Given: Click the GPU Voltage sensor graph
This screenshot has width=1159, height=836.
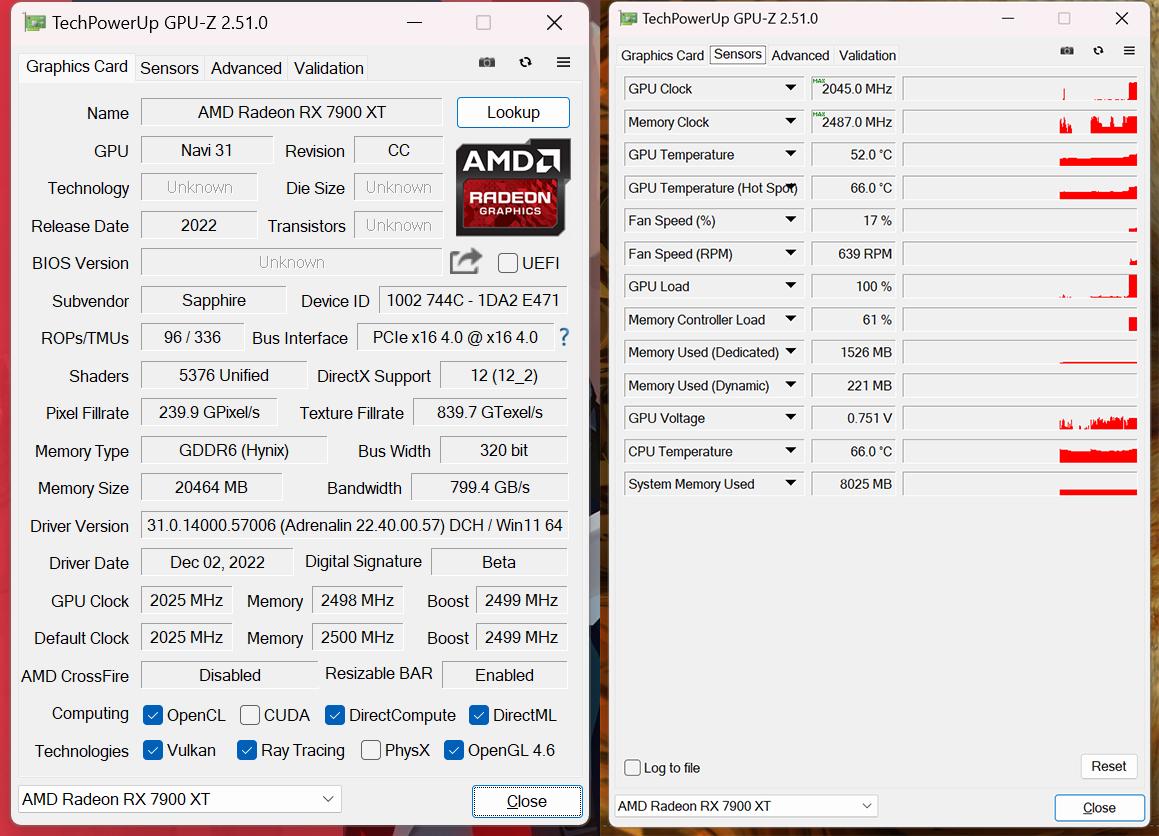Looking at the screenshot, I should 1020,418.
